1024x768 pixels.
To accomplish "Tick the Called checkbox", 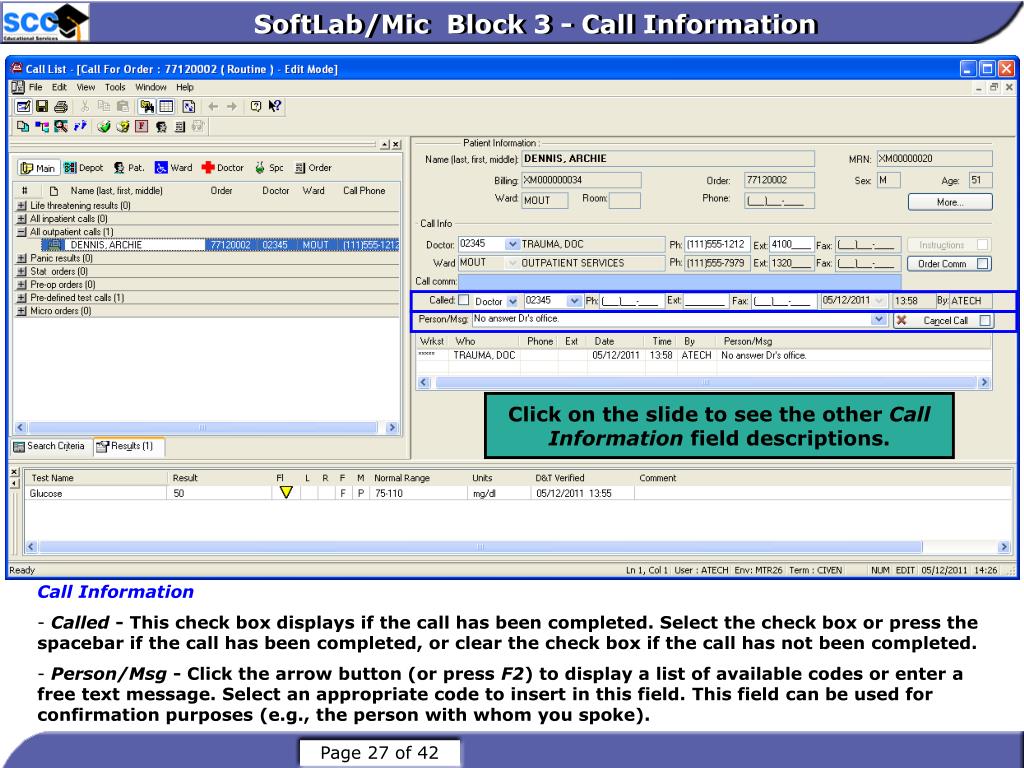I will click(x=464, y=300).
